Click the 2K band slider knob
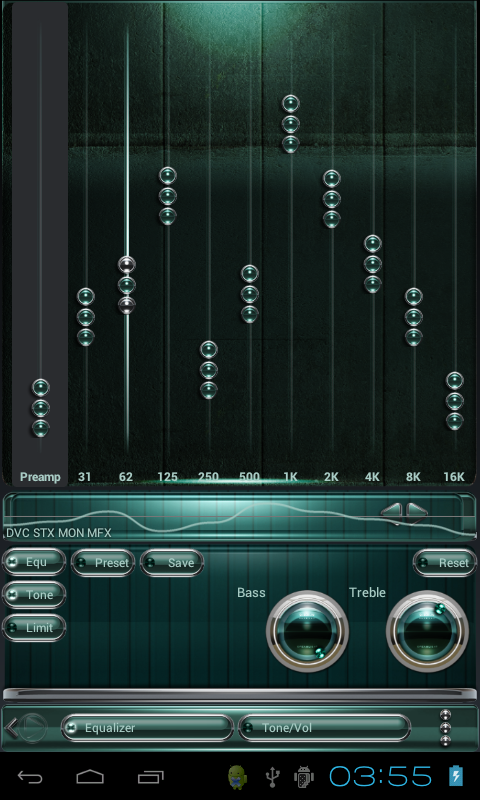Viewport: 480px width, 800px height. click(x=332, y=199)
